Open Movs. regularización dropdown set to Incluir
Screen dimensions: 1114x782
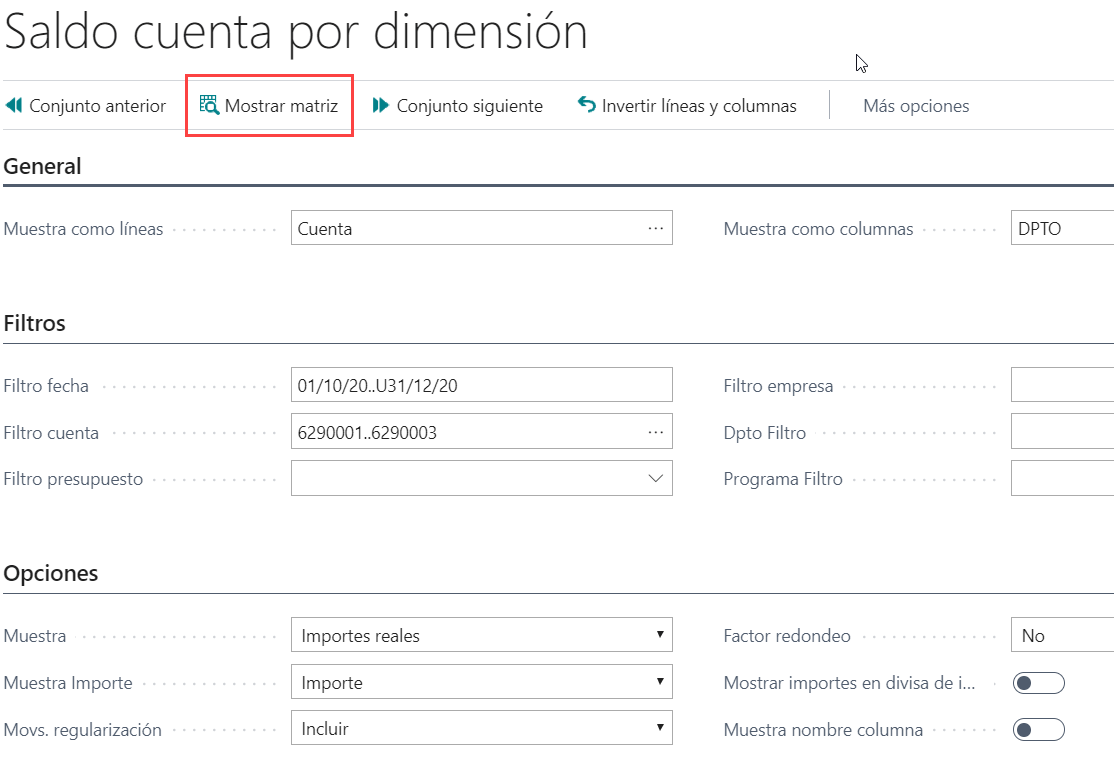click(x=480, y=729)
